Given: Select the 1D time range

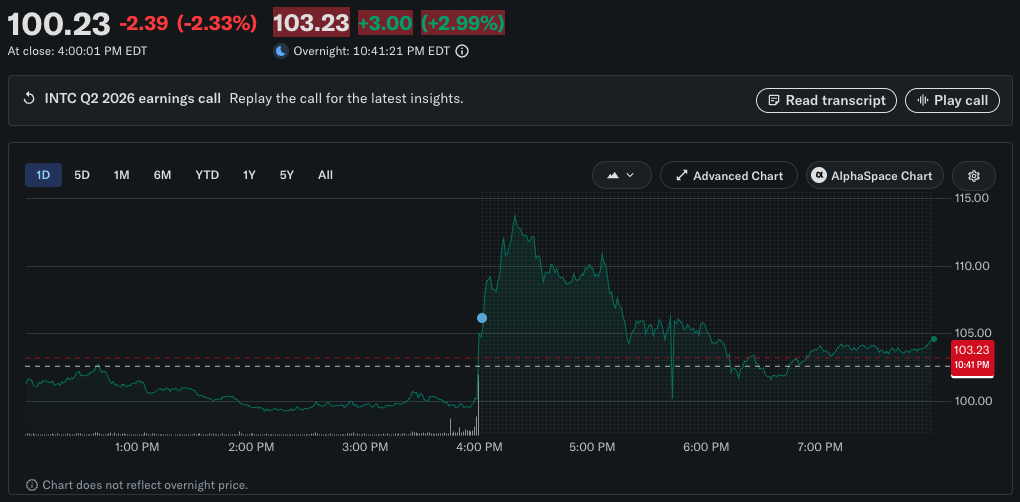Looking at the screenshot, I should point(44,175).
